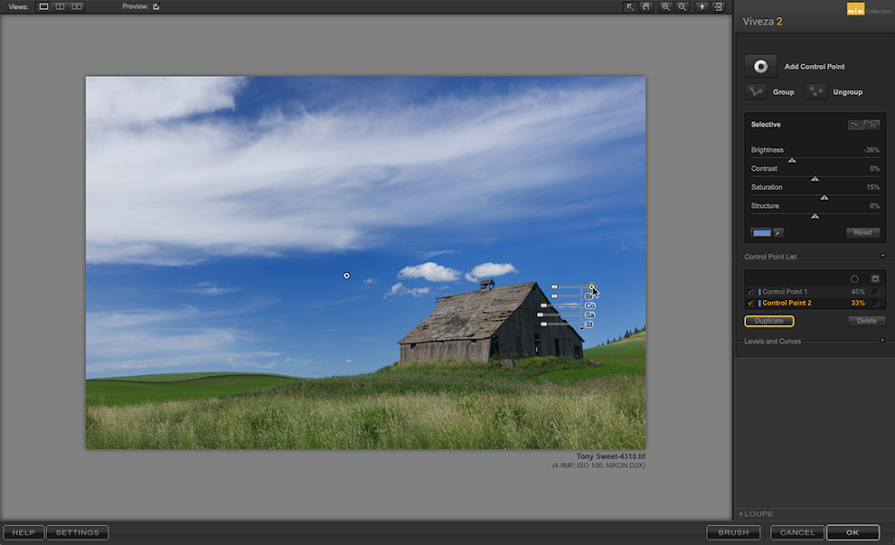Click the Add Control Point icon

tap(761, 66)
